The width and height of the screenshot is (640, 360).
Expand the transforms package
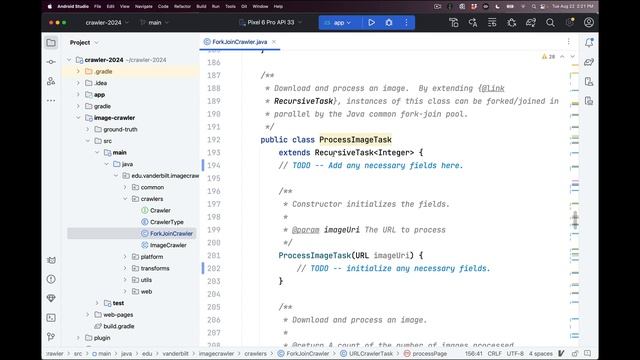[125, 269]
